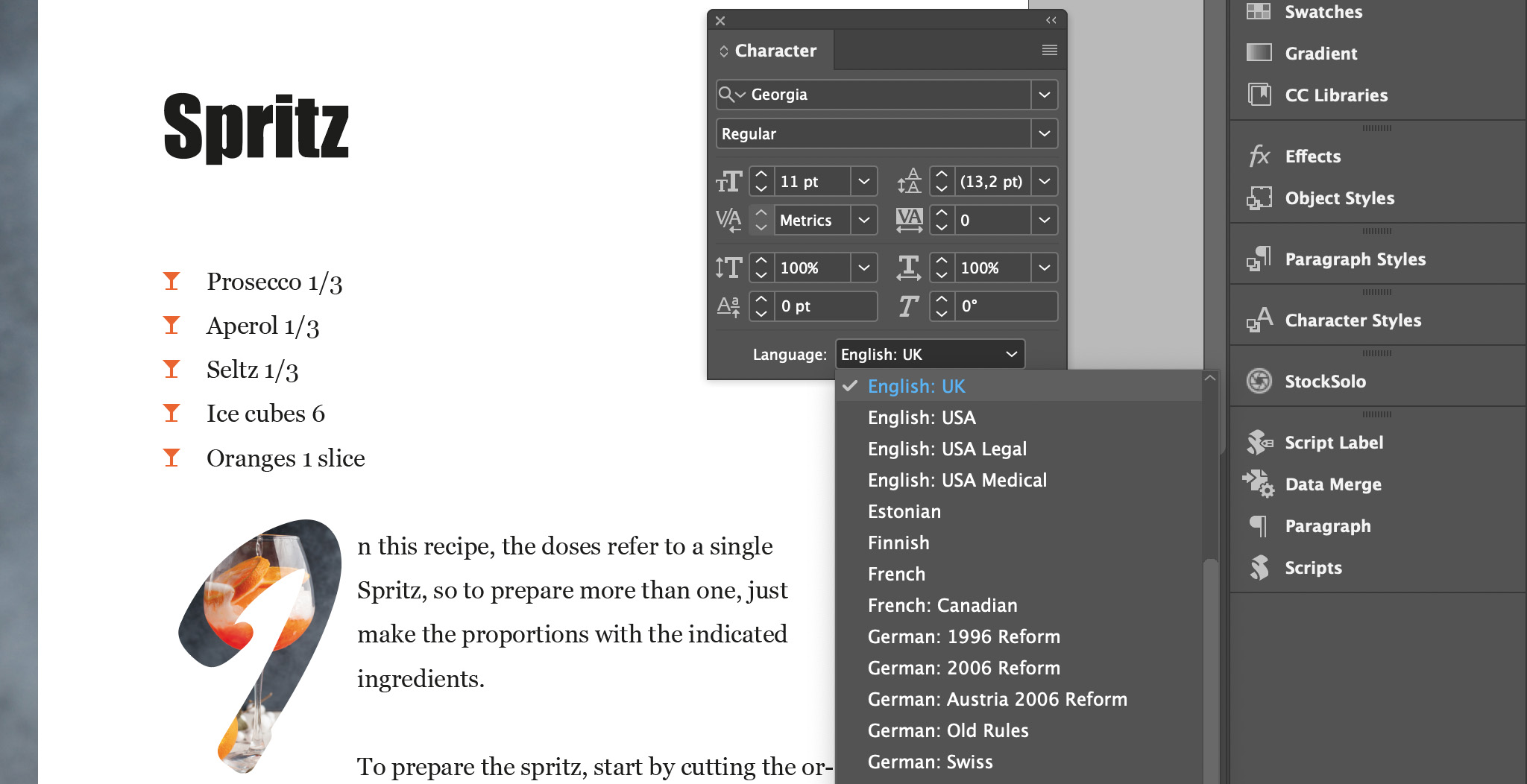This screenshot has width=1527, height=784.
Task: Click the skew 0° input field
Action: [1006, 306]
